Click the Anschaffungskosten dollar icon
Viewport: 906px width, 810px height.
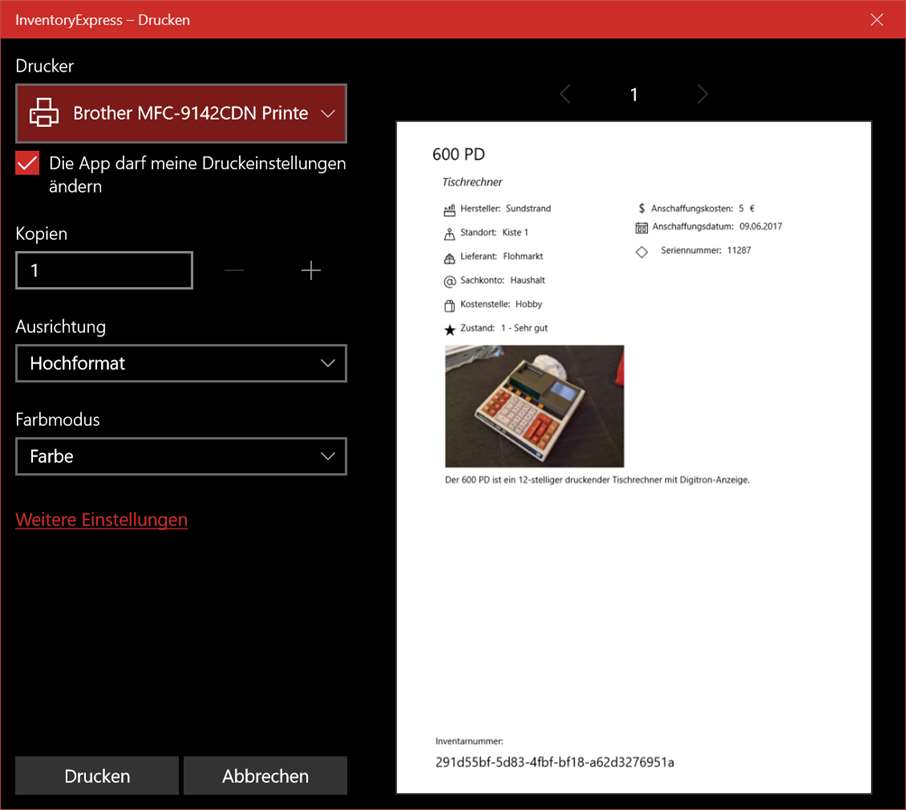coord(641,208)
